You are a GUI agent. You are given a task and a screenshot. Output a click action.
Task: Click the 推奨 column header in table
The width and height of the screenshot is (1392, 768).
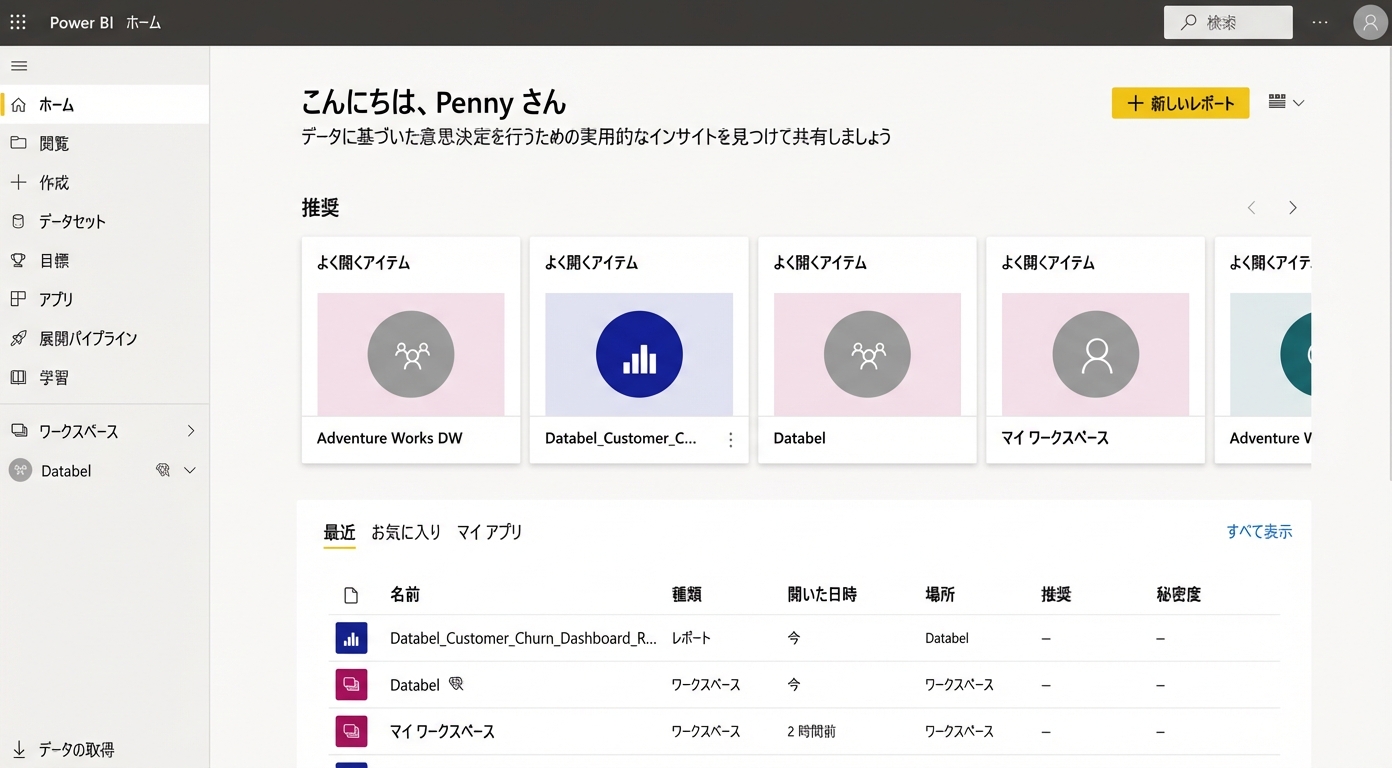1056,595
